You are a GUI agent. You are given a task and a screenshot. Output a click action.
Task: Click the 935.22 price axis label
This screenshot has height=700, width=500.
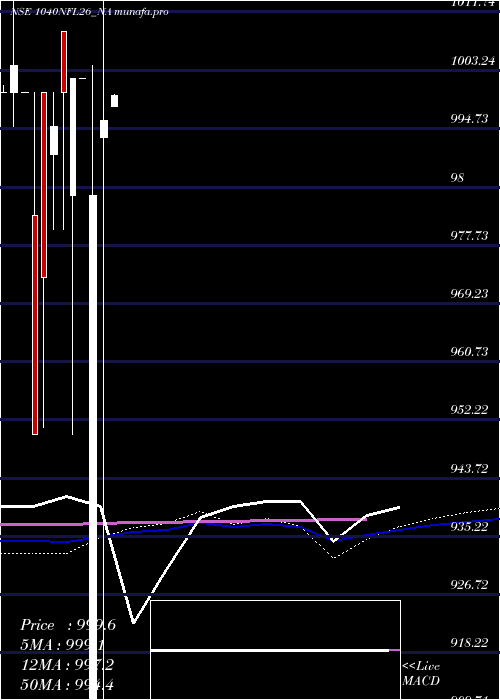click(x=469, y=526)
